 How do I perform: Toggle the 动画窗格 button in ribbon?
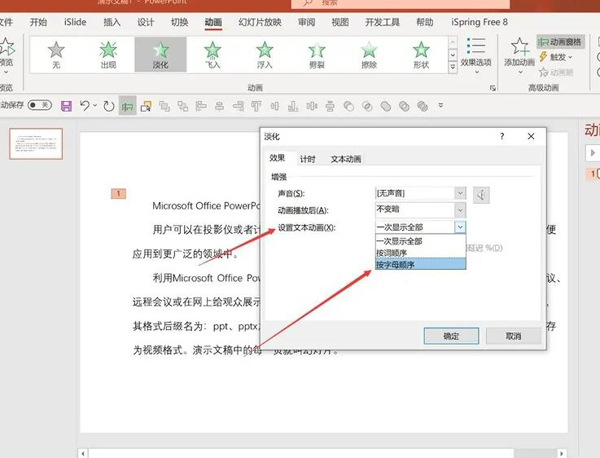pyautogui.click(x=561, y=42)
